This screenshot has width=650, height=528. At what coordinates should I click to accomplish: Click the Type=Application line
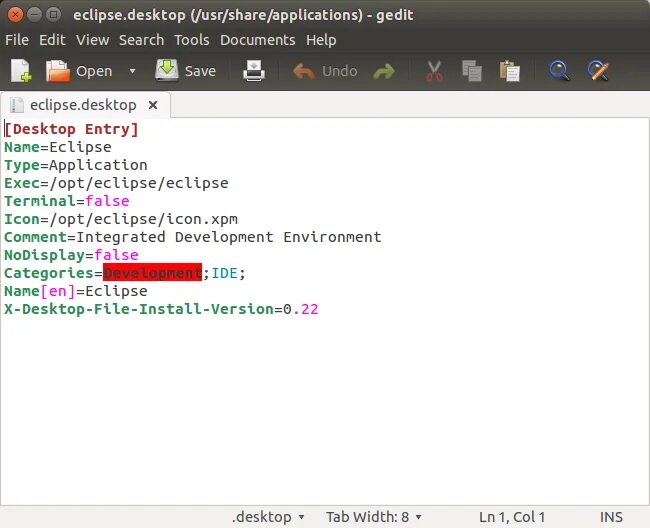[x=76, y=165]
